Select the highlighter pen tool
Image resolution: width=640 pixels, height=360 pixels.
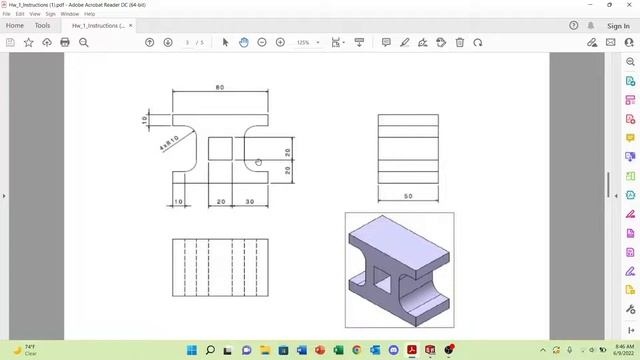[404, 42]
